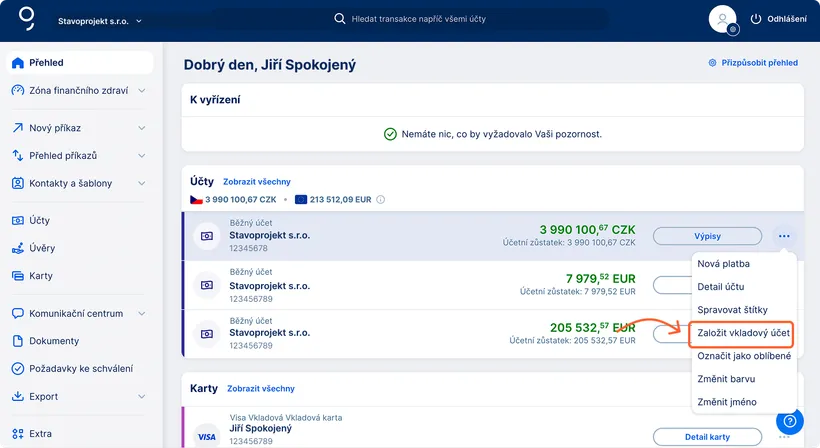Choose Nová platba in context menu
The width and height of the screenshot is (820, 448).
pyautogui.click(x=723, y=264)
